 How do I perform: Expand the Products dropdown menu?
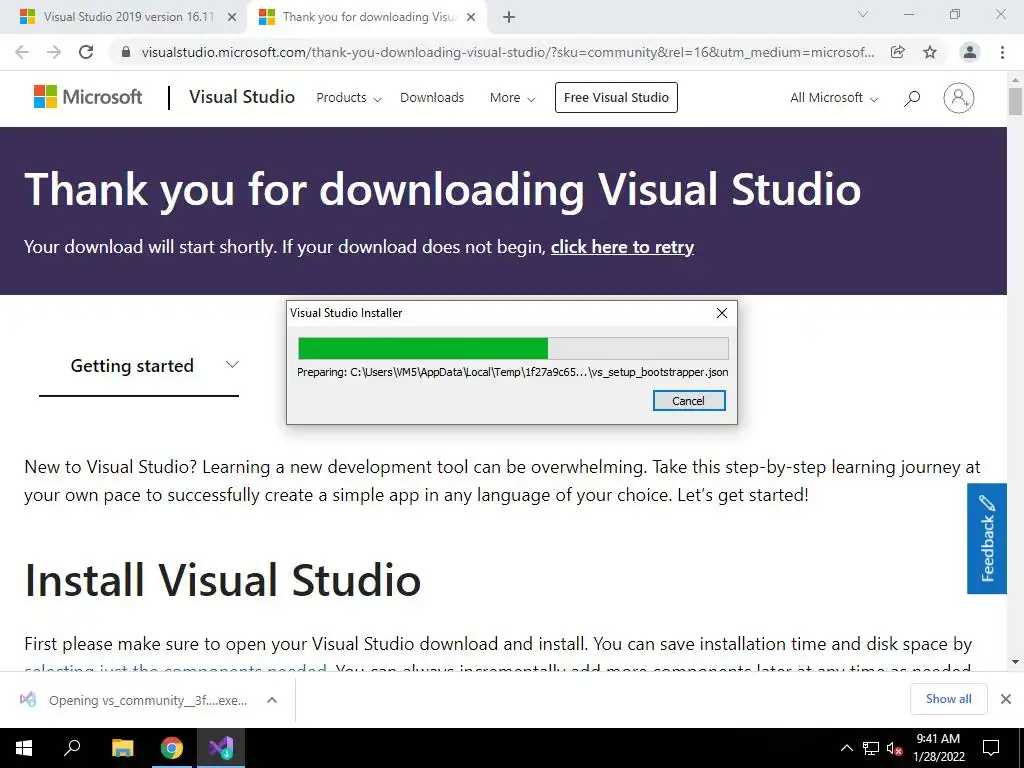[349, 98]
